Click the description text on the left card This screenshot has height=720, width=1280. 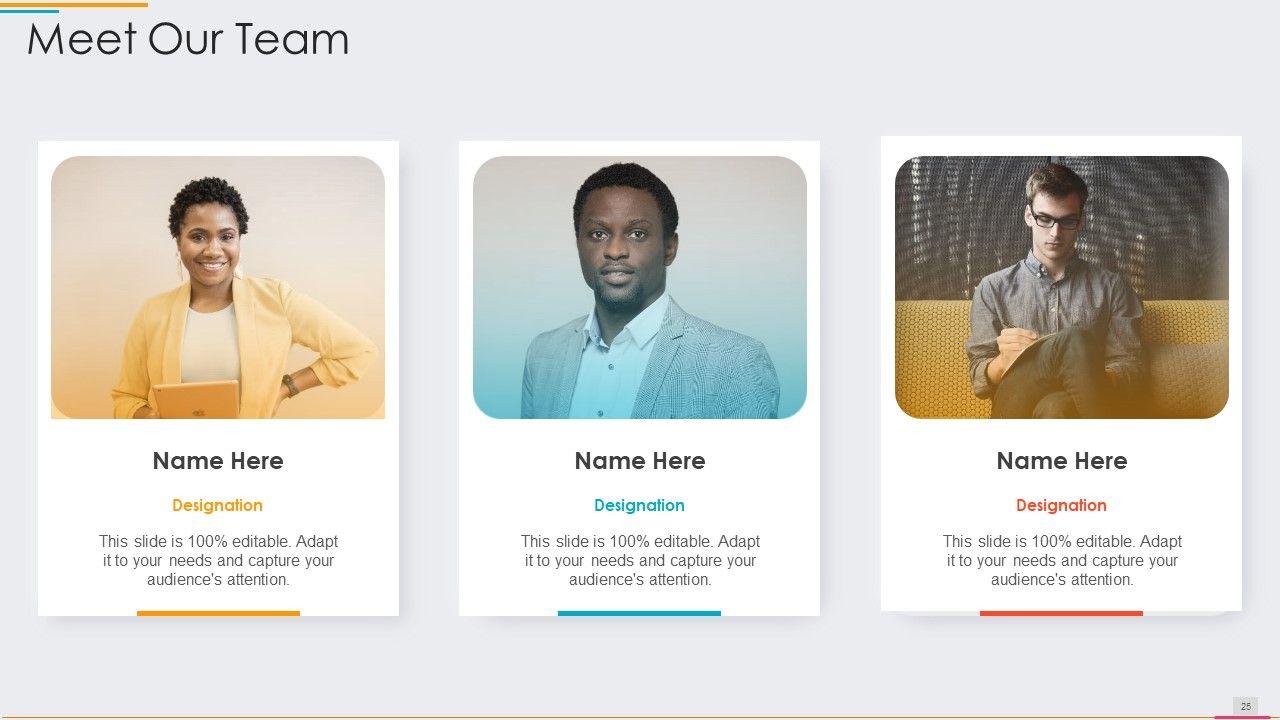[218, 560]
